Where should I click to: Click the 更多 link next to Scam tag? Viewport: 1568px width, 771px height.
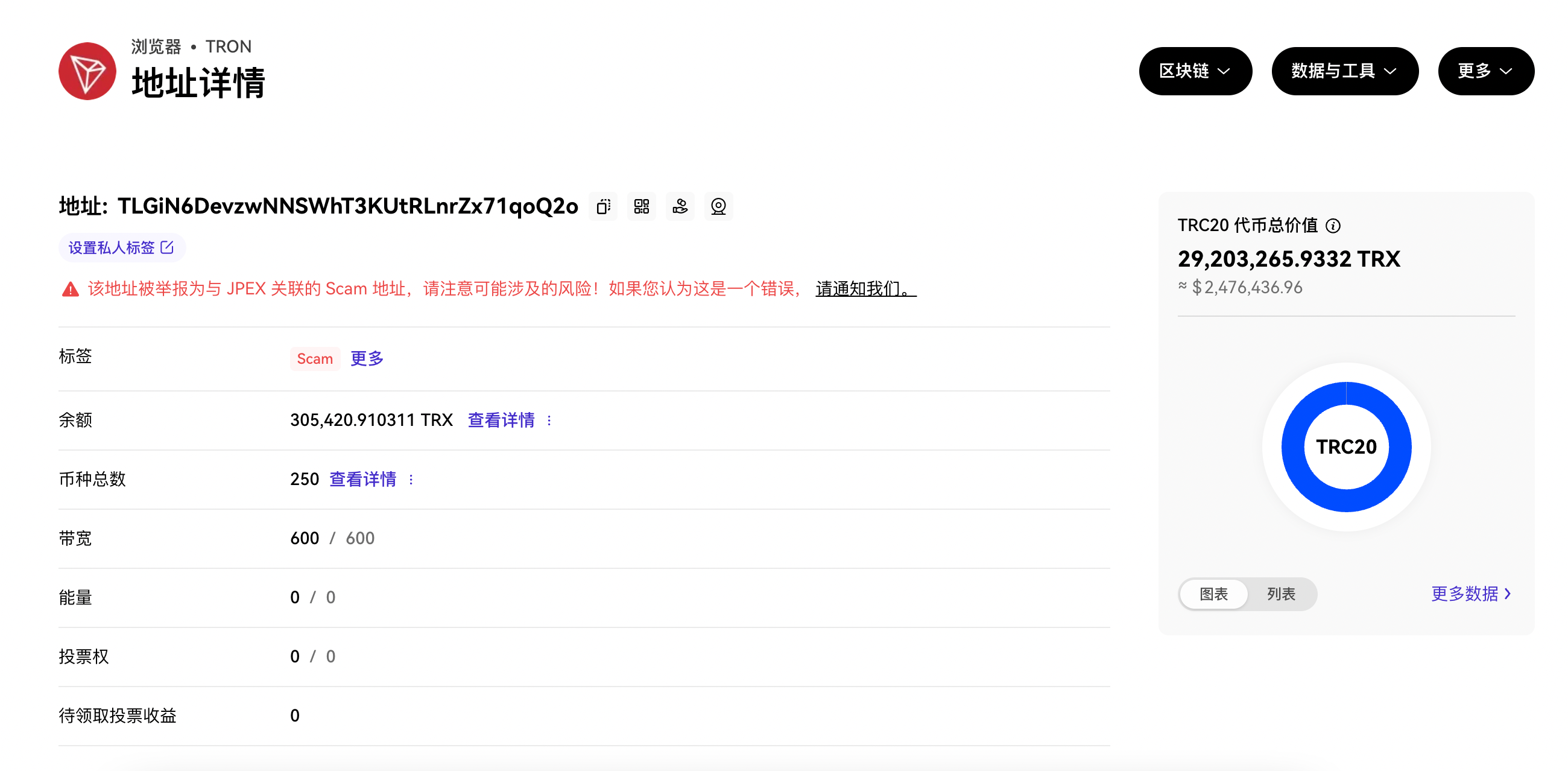pyautogui.click(x=367, y=358)
